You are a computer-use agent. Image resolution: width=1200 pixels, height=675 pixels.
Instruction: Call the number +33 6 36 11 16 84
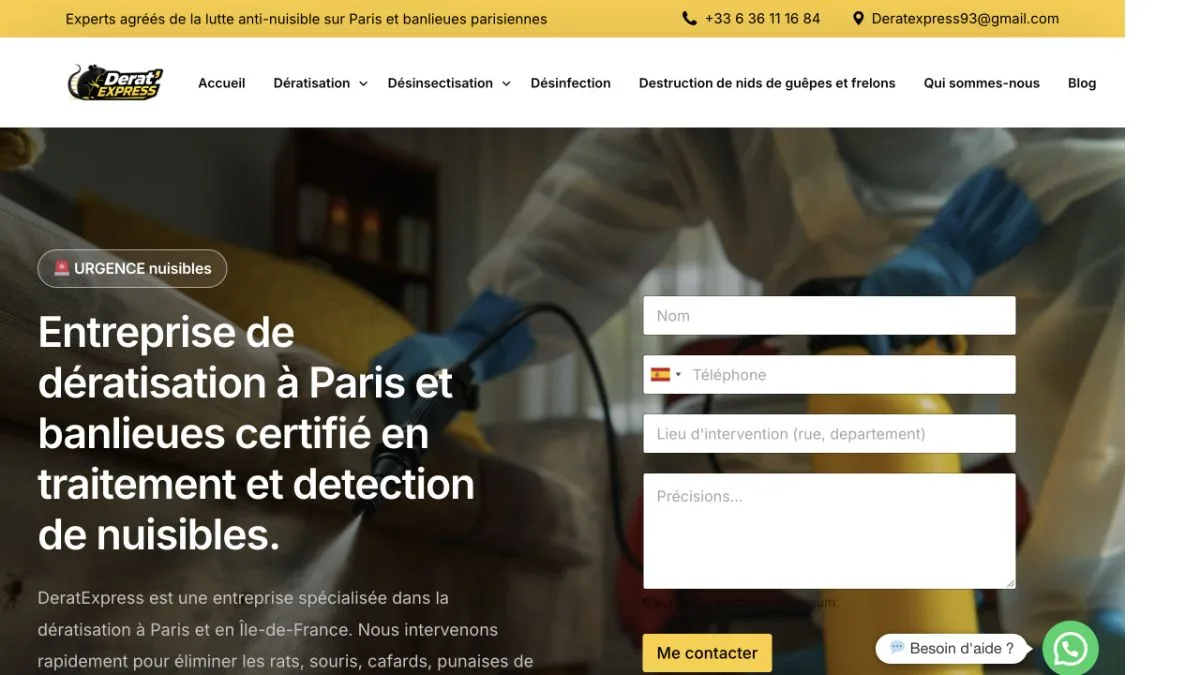coord(762,18)
